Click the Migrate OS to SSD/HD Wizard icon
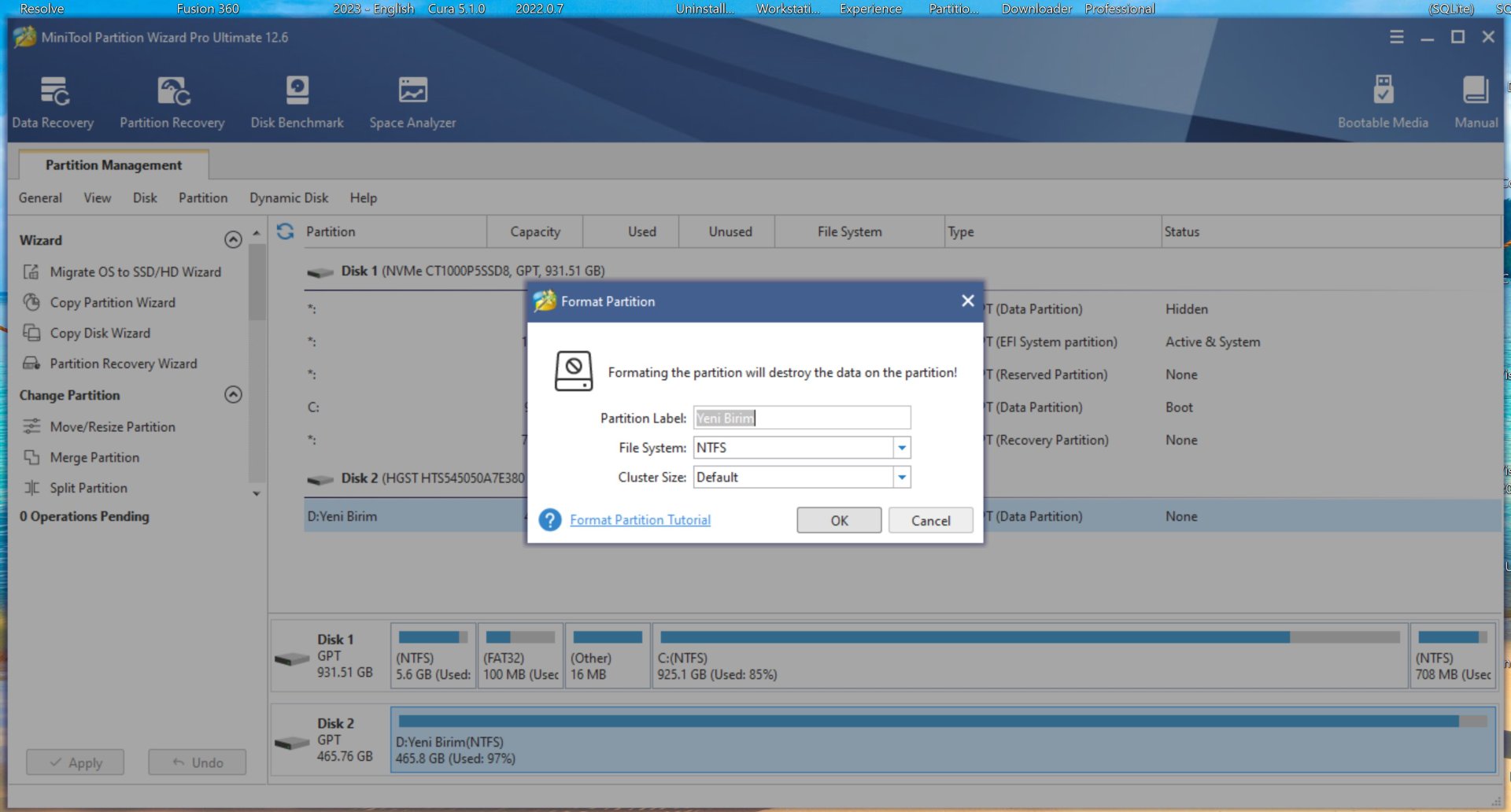 point(31,271)
